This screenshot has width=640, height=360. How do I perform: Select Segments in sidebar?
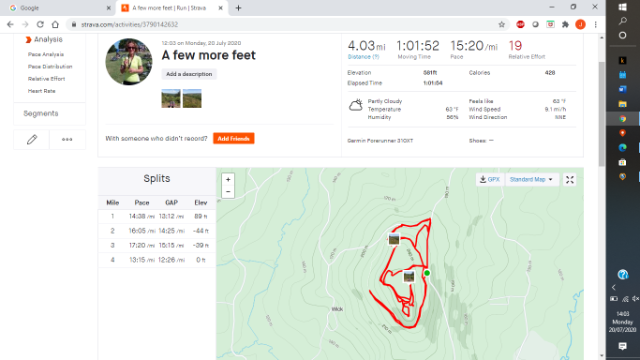(x=41, y=113)
